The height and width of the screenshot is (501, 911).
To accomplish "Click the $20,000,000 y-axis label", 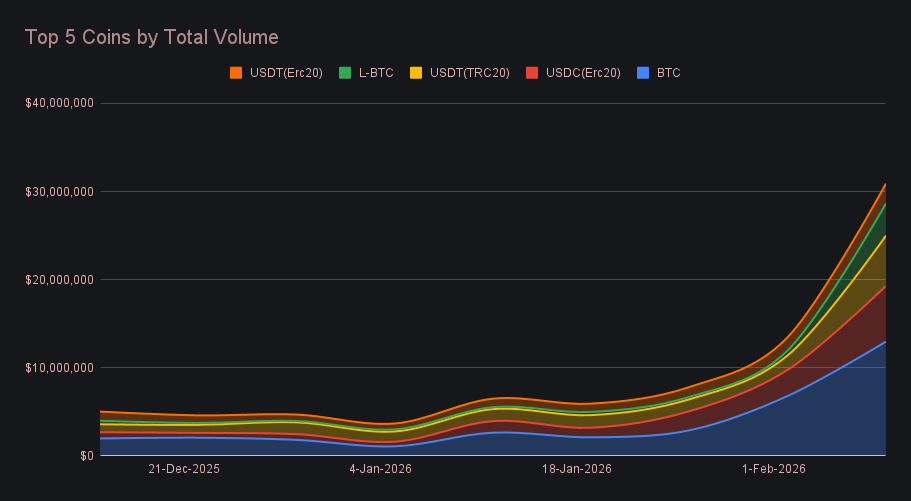I will [x=58, y=279].
